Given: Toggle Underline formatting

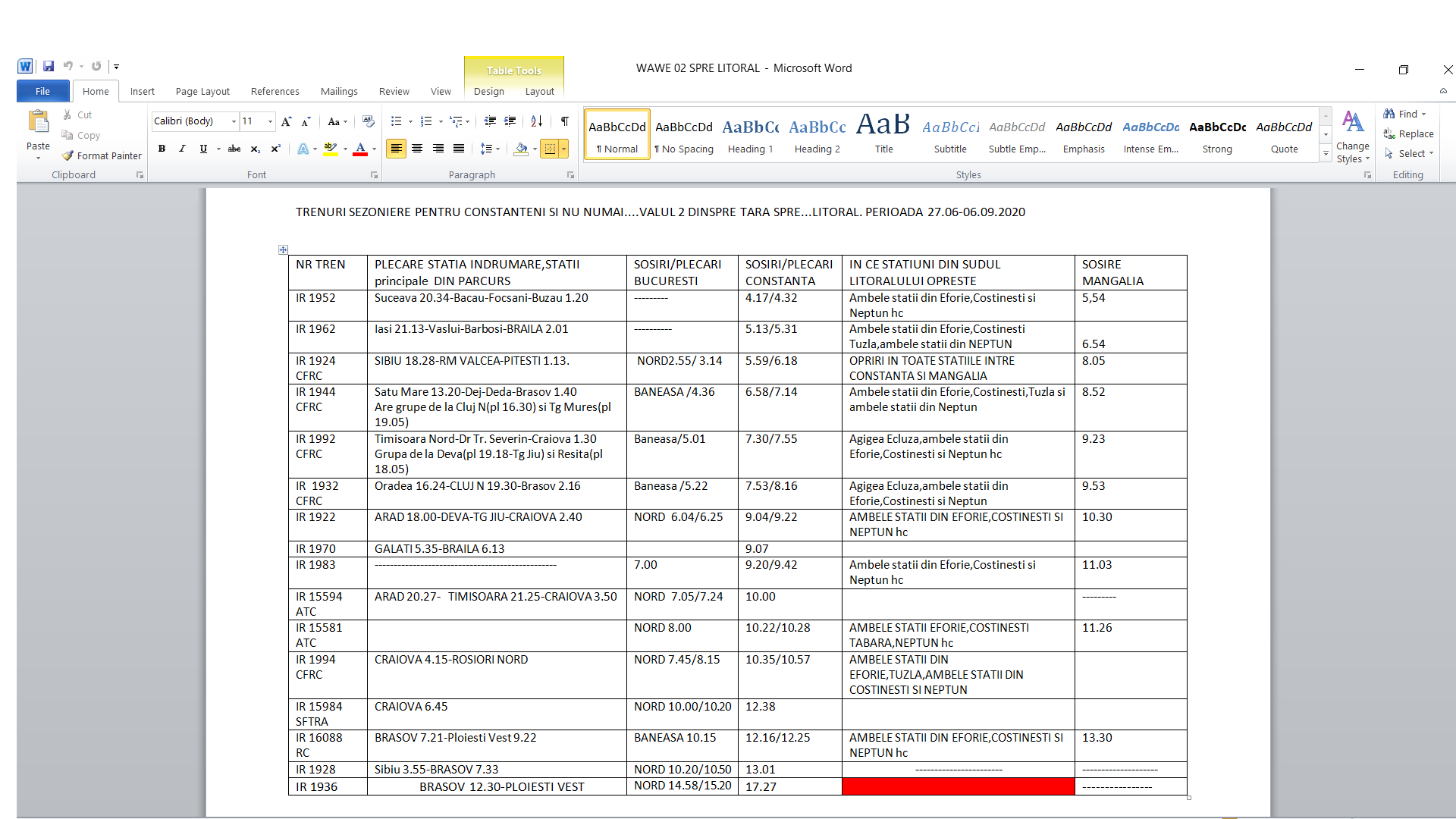Looking at the screenshot, I should [x=203, y=149].
